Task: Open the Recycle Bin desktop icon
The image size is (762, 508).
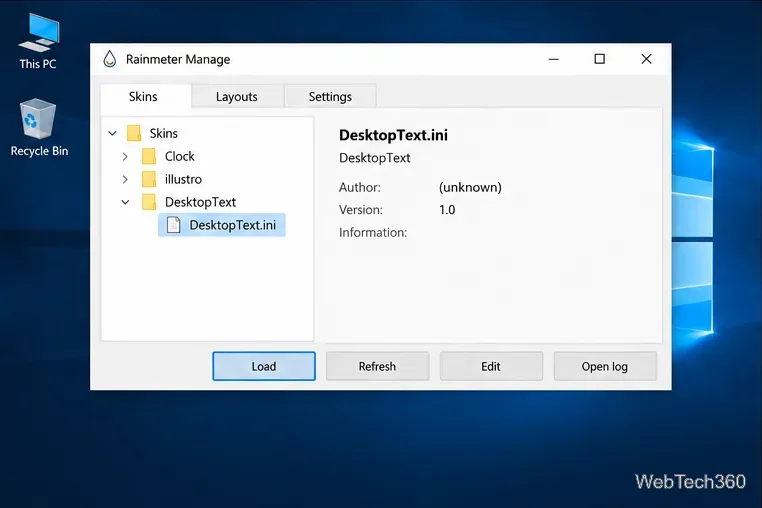Action: [x=39, y=128]
